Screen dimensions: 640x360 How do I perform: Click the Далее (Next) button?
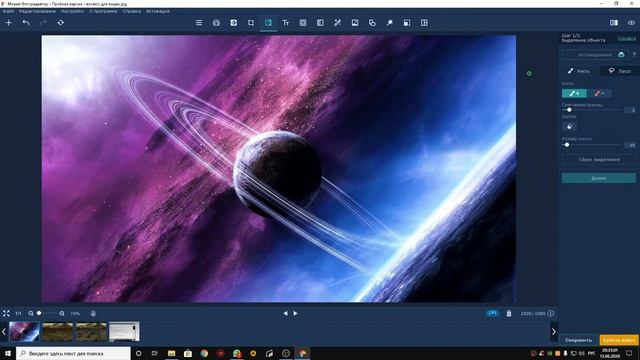pyautogui.click(x=599, y=178)
